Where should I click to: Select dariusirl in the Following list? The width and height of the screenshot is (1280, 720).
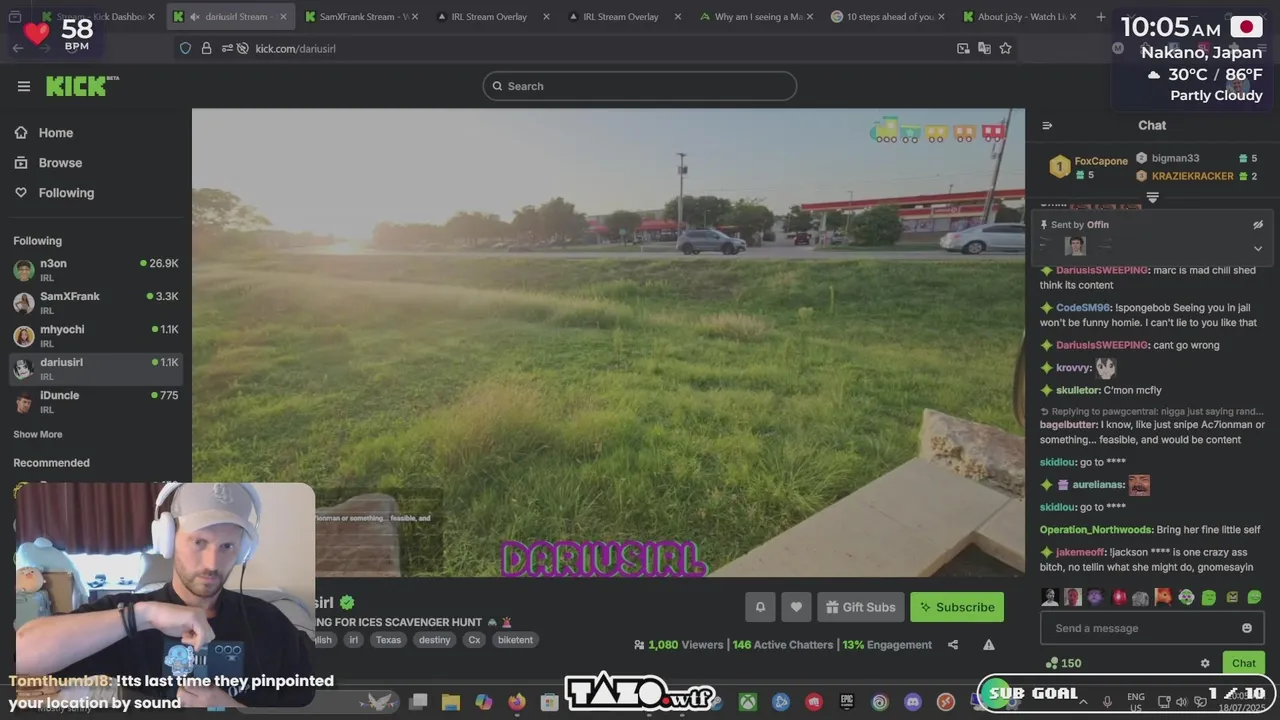(x=96, y=368)
